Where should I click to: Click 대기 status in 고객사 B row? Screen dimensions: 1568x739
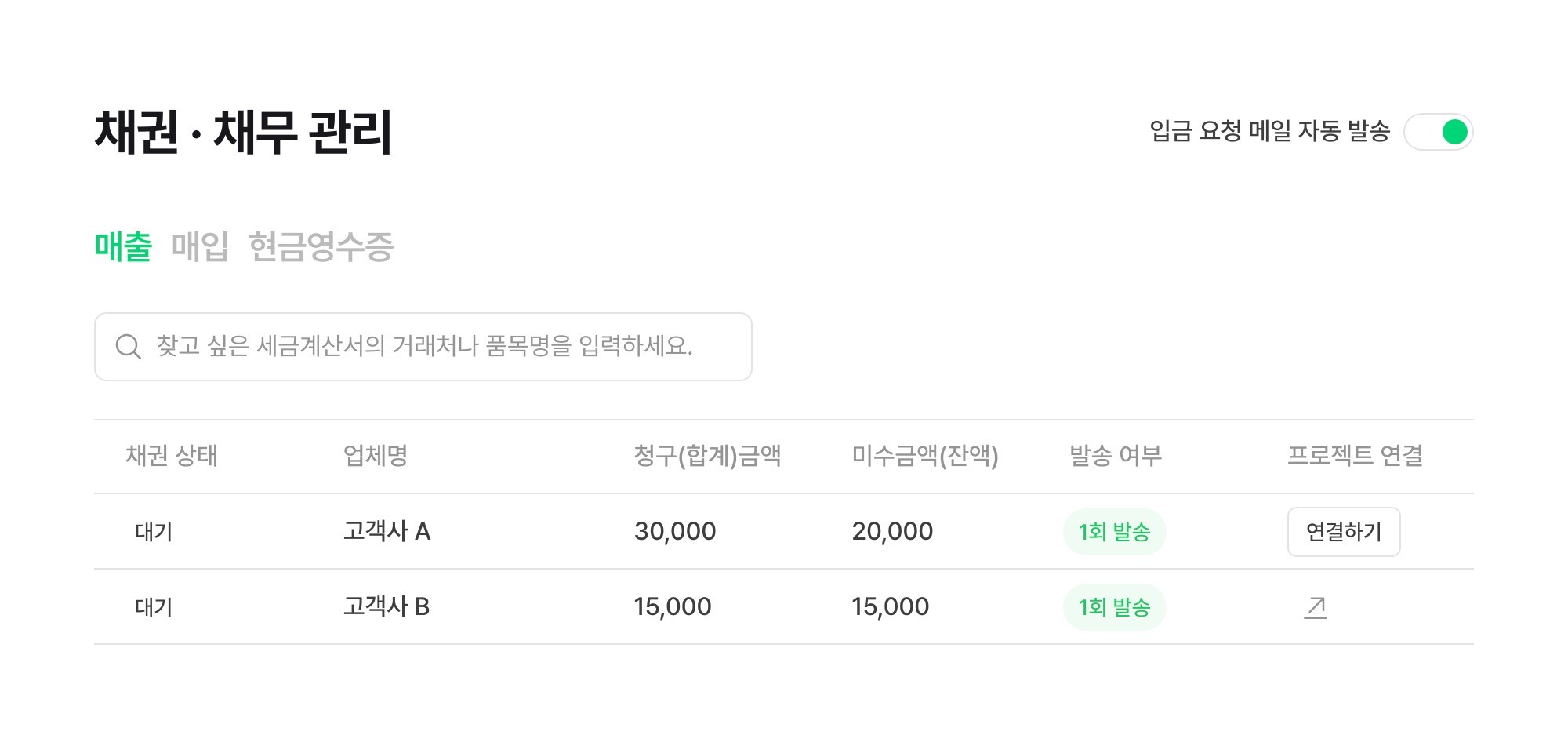click(x=154, y=607)
